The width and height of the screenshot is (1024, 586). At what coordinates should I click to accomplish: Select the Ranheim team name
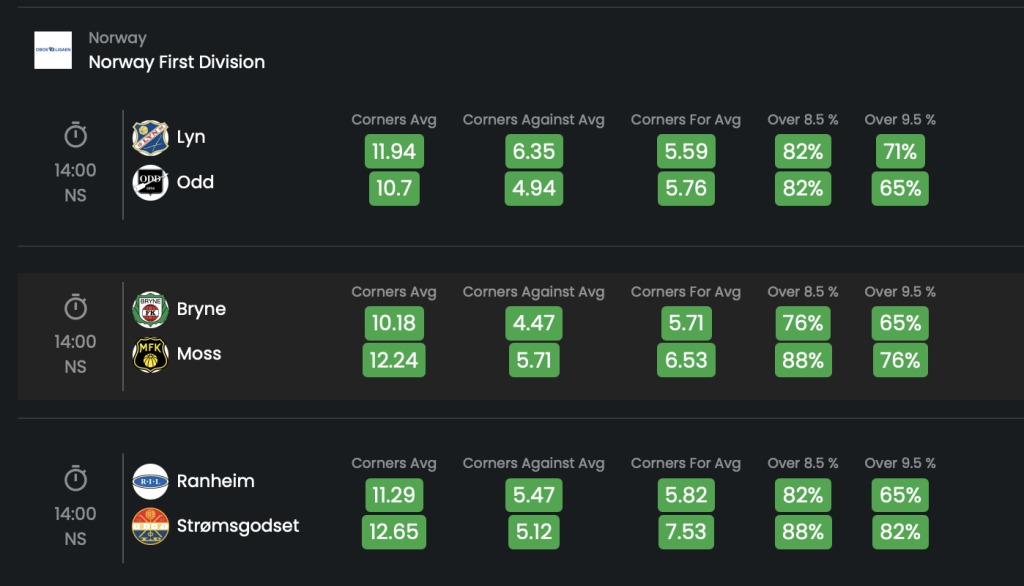pos(216,481)
